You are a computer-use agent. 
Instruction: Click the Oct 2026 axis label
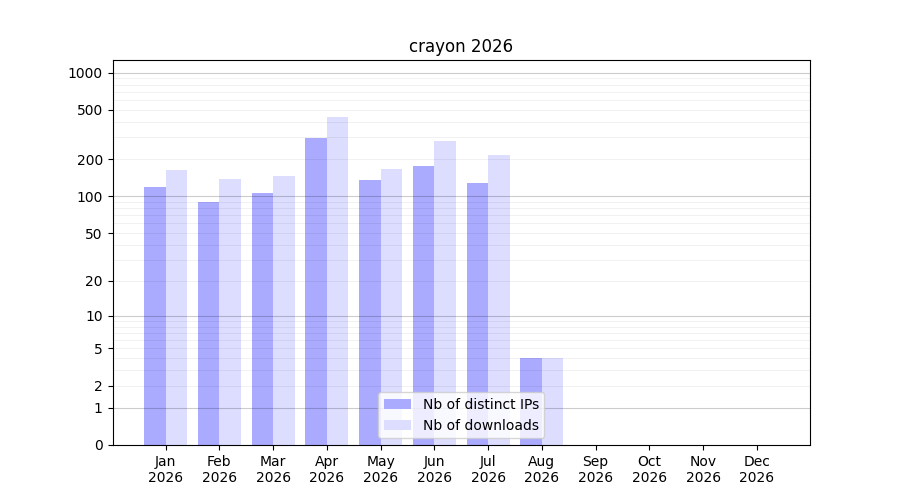pyautogui.click(x=649, y=469)
